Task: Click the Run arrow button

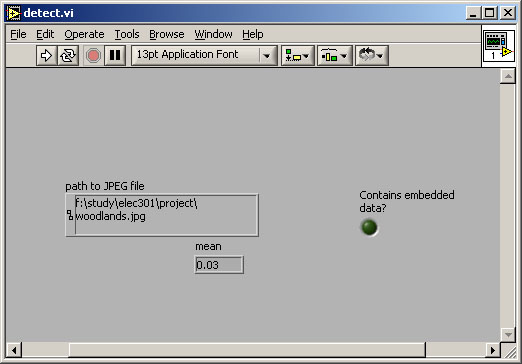Action: click(46, 55)
